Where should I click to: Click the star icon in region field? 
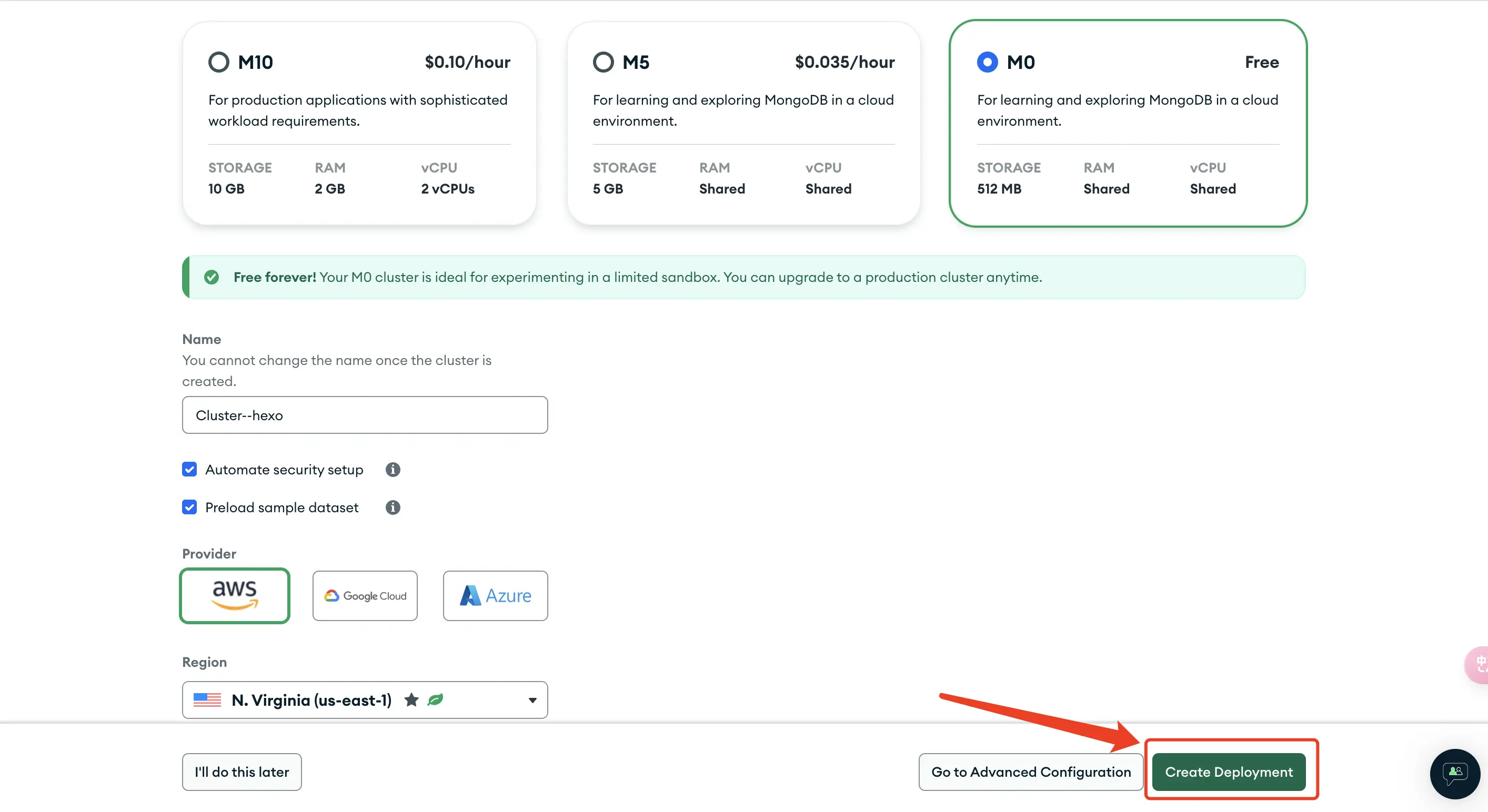point(411,700)
